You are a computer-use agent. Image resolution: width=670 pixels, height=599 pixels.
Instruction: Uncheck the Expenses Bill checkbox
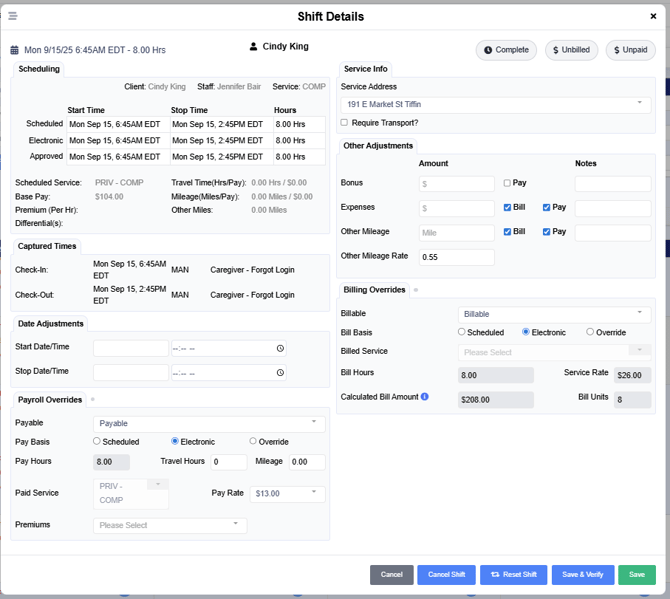[508, 207]
